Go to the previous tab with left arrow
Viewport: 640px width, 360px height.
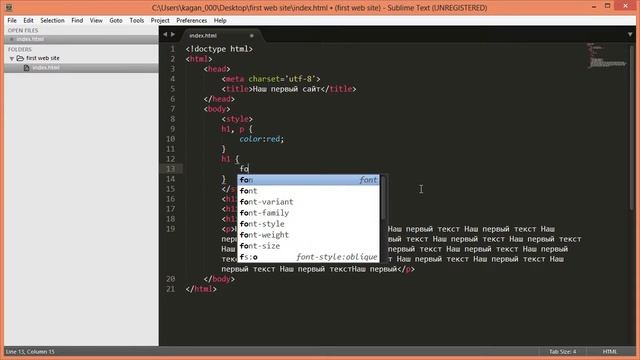click(x=165, y=35)
